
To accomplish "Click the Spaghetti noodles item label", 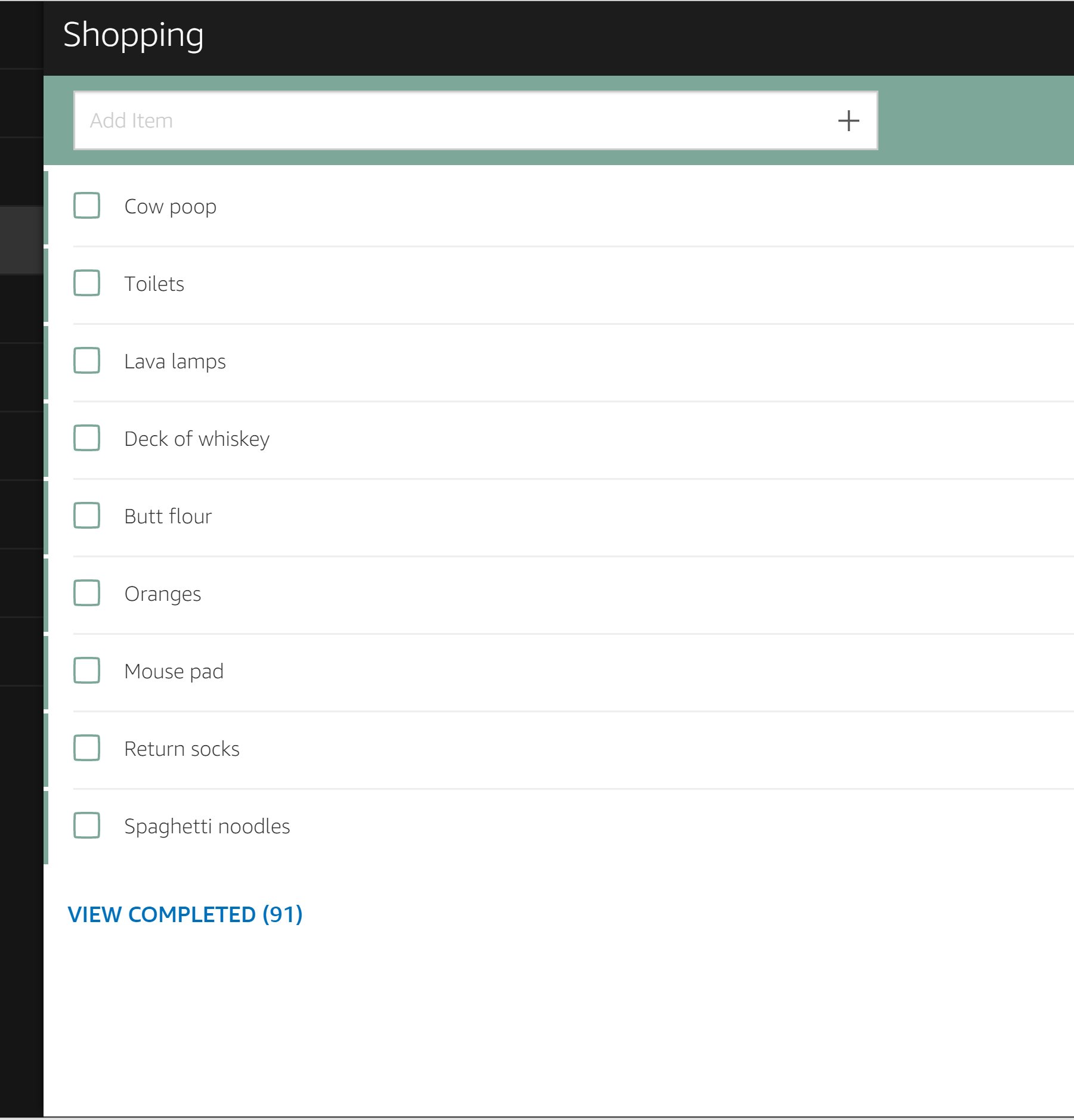I will point(207,826).
